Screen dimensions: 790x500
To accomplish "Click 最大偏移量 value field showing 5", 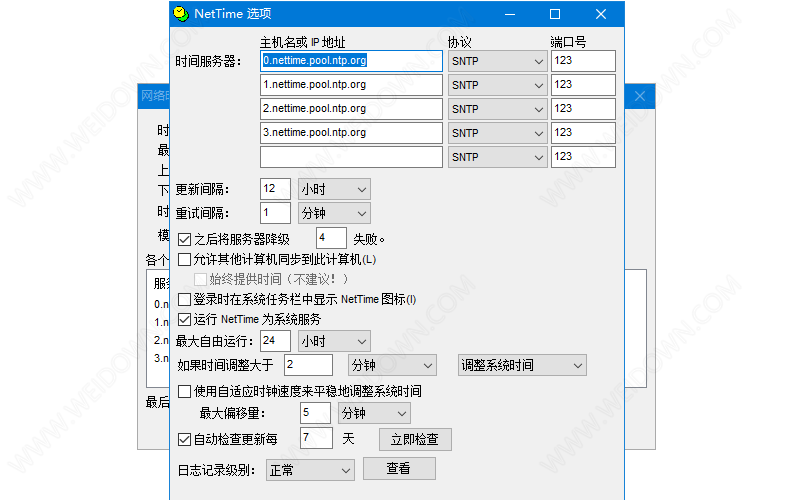I will pos(315,413).
